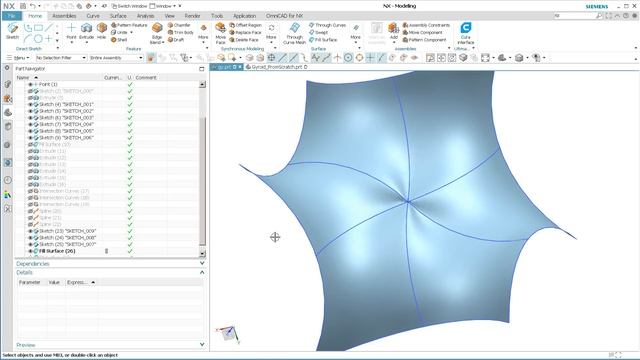Click the Fit view toolbar icon
The width and height of the screenshot is (640, 360).
(485, 58)
